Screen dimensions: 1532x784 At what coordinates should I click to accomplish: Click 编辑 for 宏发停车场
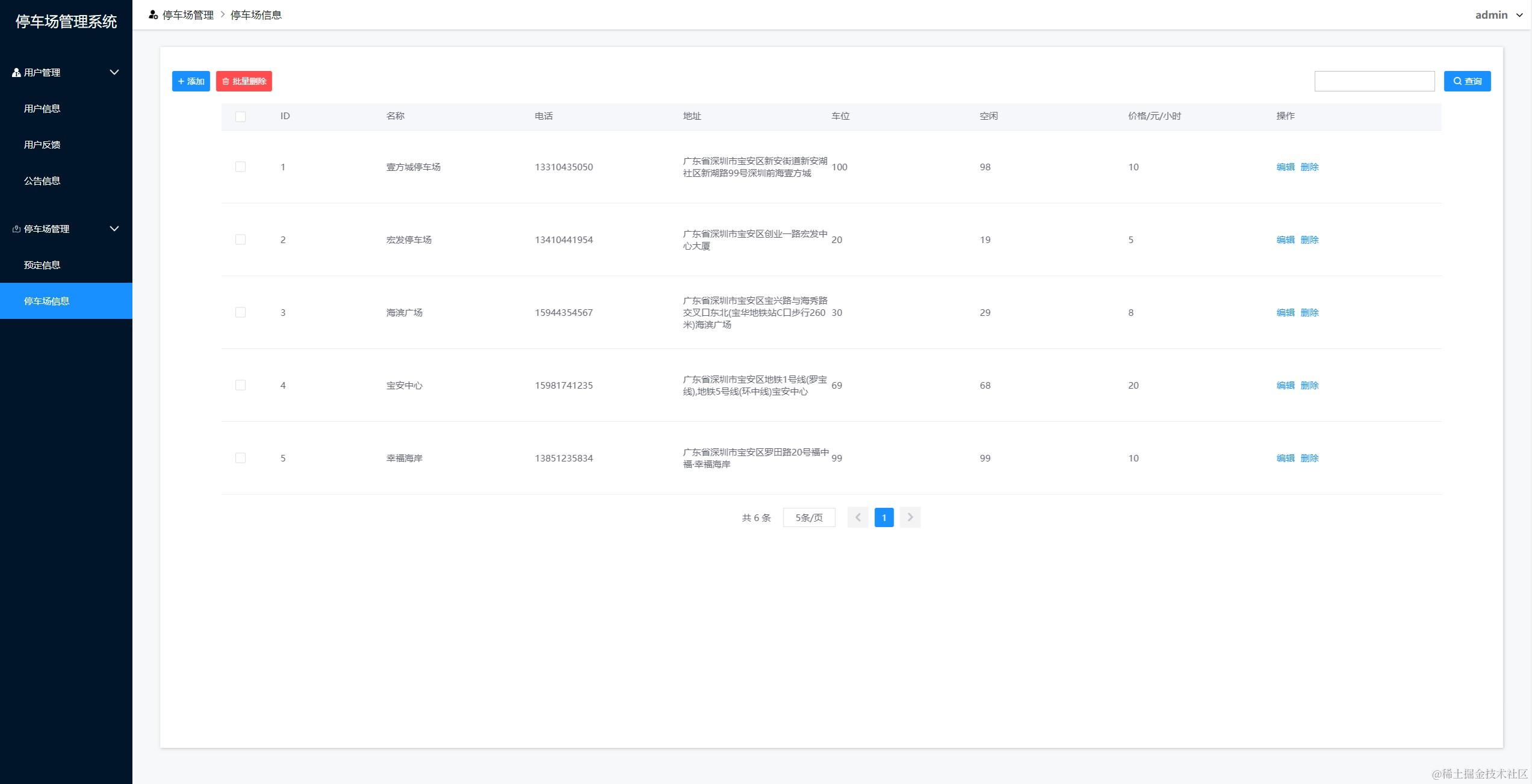coord(1285,239)
